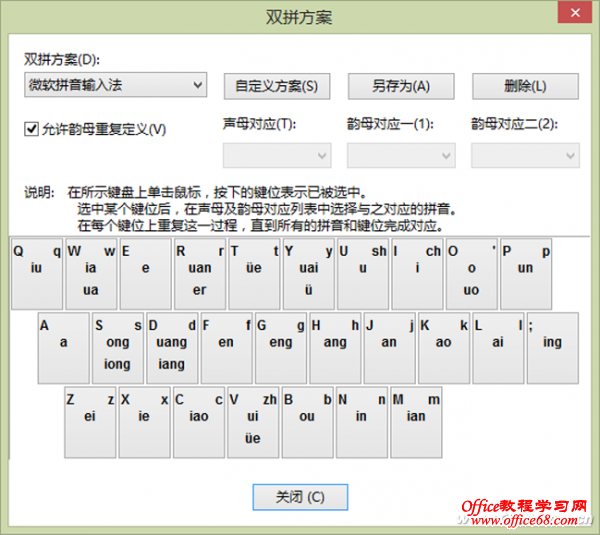The width and height of the screenshot is (600, 535).
Task: Select the P key mapped to un
Action: pyautogui.click(x=526, y=274)
